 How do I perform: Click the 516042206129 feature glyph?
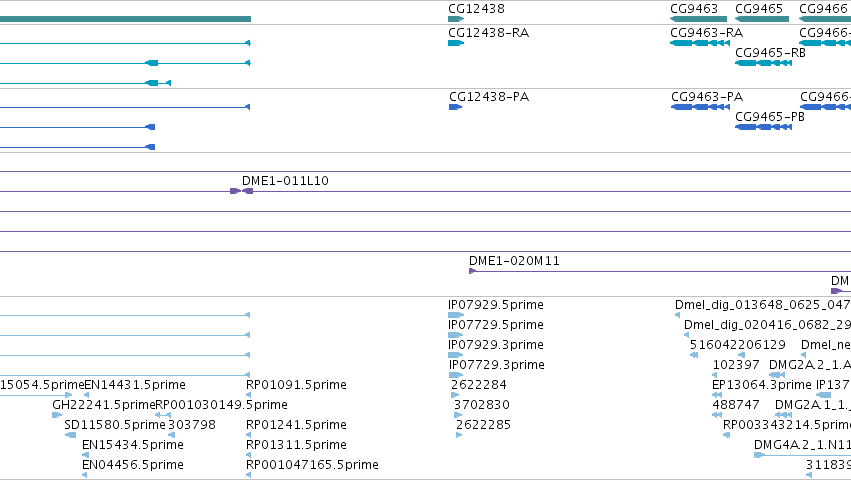(694, 355)
